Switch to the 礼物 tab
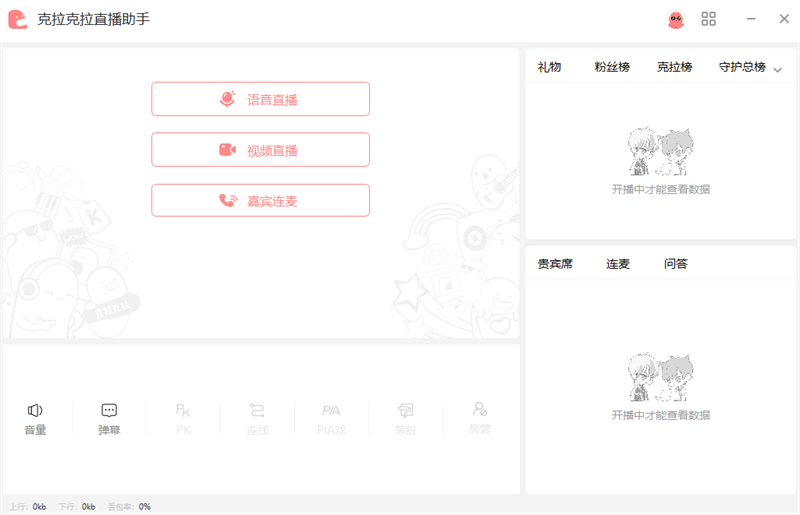Viewport: 800px width, 515px height. 549,67
